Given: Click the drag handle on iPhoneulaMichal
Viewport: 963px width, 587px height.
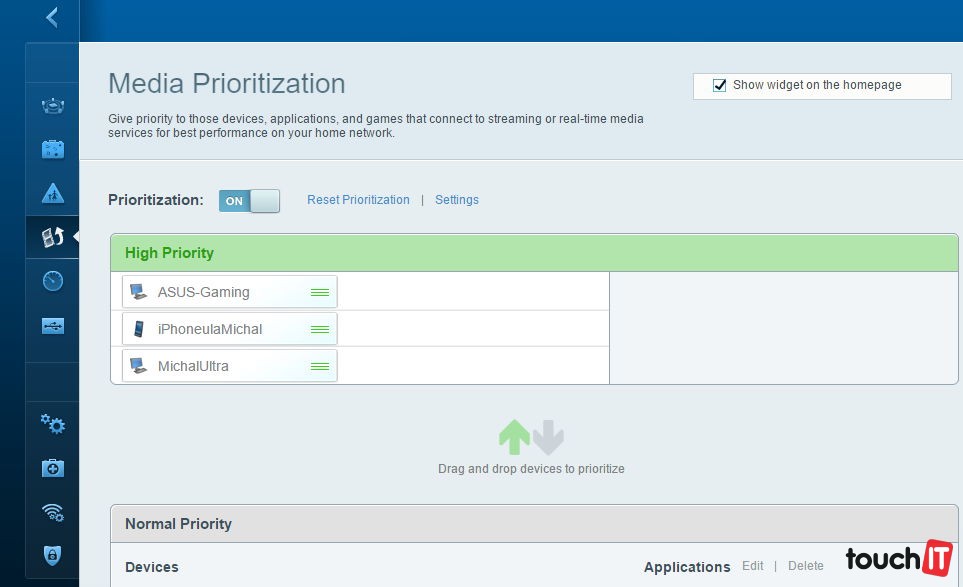Looking at the screenshot, I should click(x=320, y=329).
